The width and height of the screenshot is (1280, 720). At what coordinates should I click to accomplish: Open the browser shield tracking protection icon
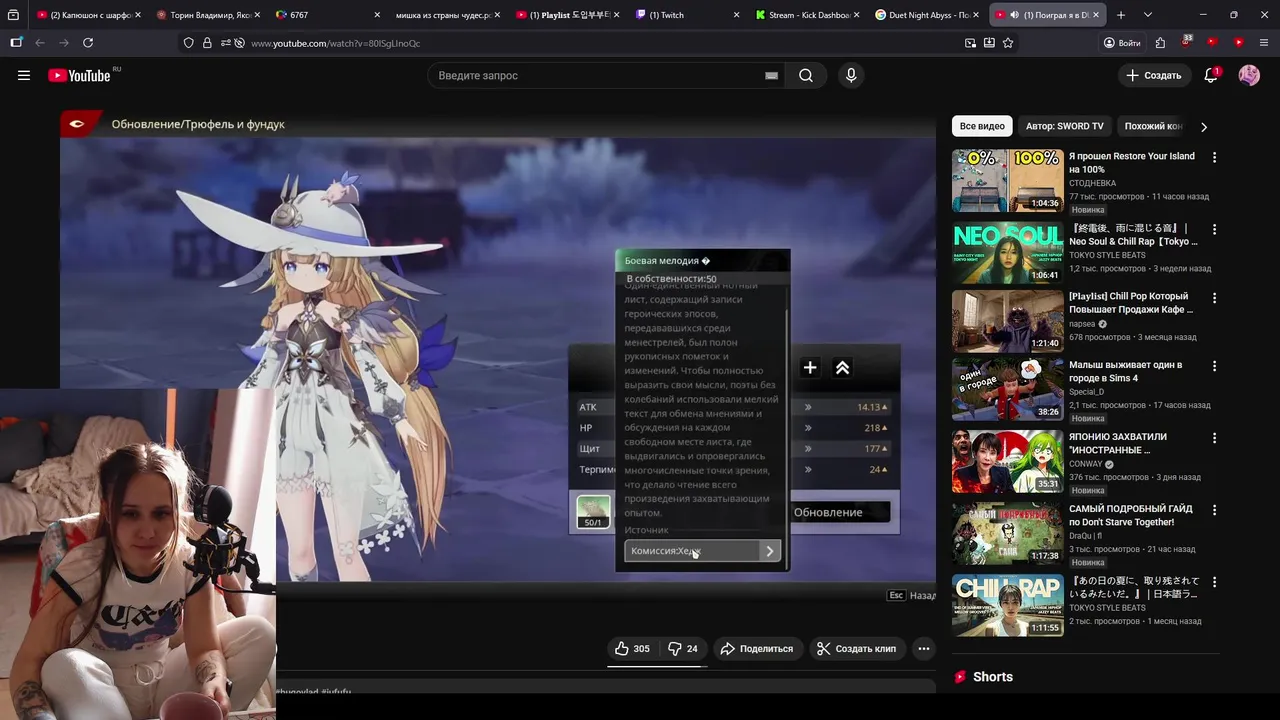tap(188, 43)
